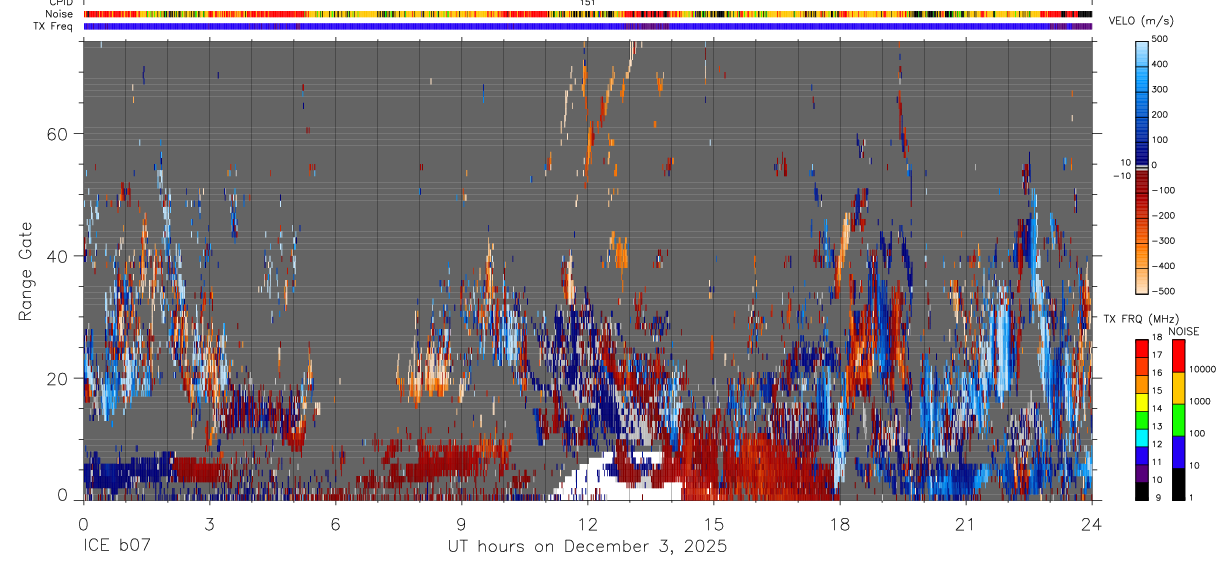Click the -300 tick on velocity scale
The width and height of the screenshot is (1228, 567).
click(x=1166, y=241)
